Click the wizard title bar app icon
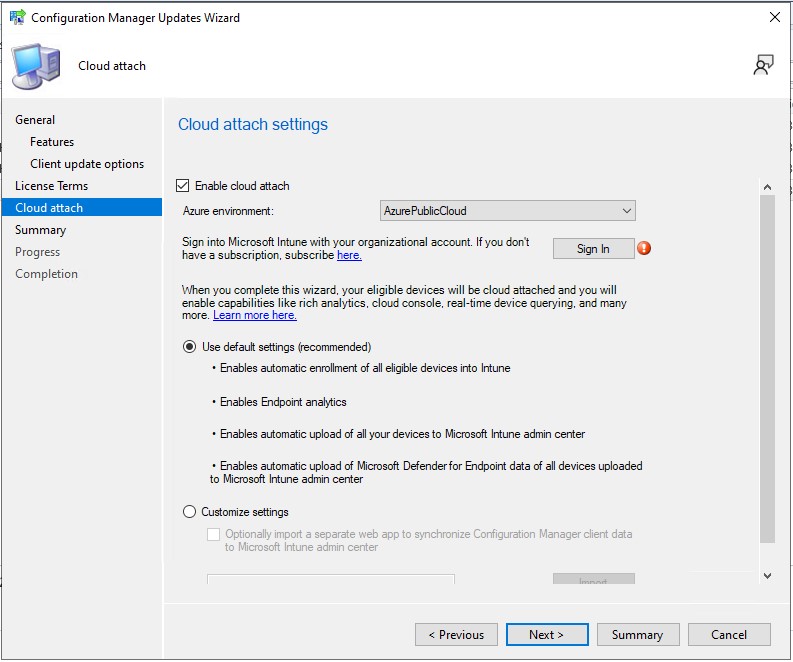Screen dimensions: 793x662 click(17, 17)
